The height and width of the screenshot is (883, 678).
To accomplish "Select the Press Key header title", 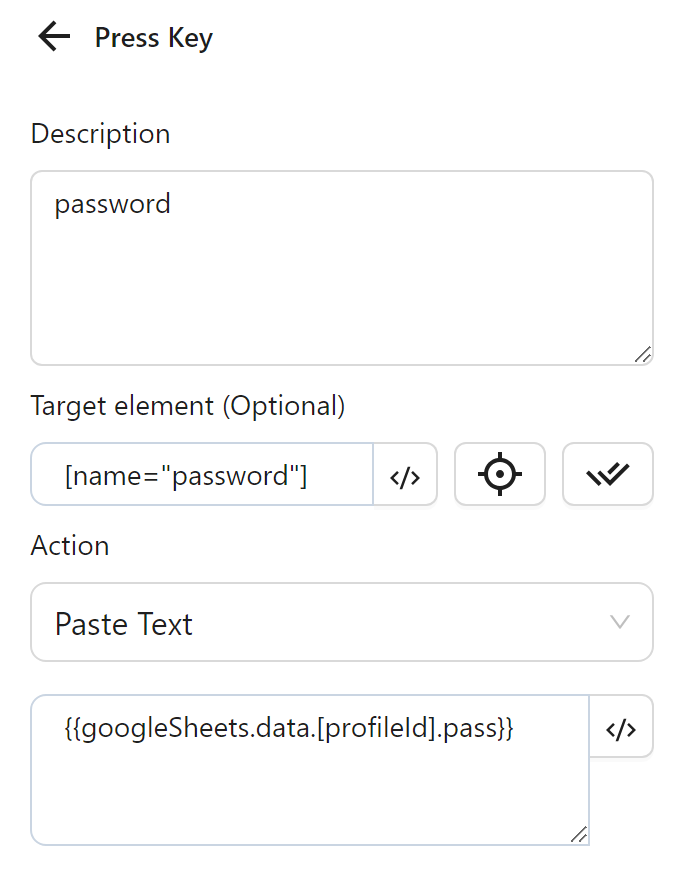I will (x=153, y=38).
